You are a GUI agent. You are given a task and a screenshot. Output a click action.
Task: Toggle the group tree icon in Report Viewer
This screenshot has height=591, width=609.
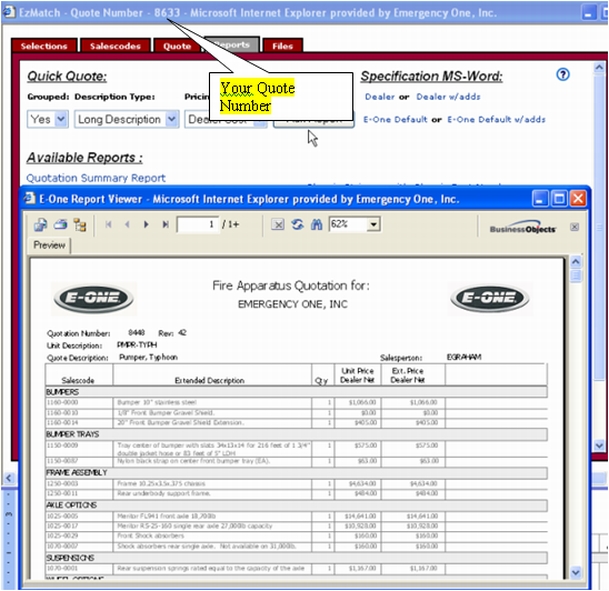coord(80,224)
